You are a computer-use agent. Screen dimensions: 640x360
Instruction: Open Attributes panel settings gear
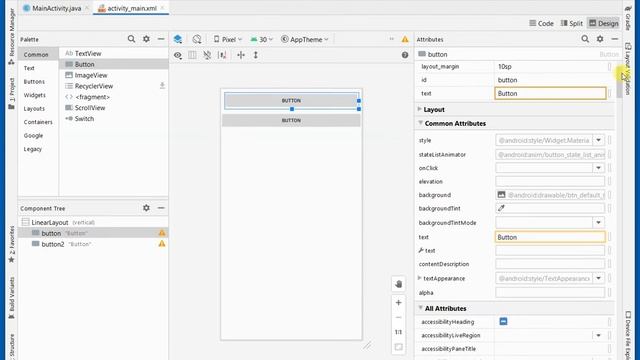click(x=600, y=39)
